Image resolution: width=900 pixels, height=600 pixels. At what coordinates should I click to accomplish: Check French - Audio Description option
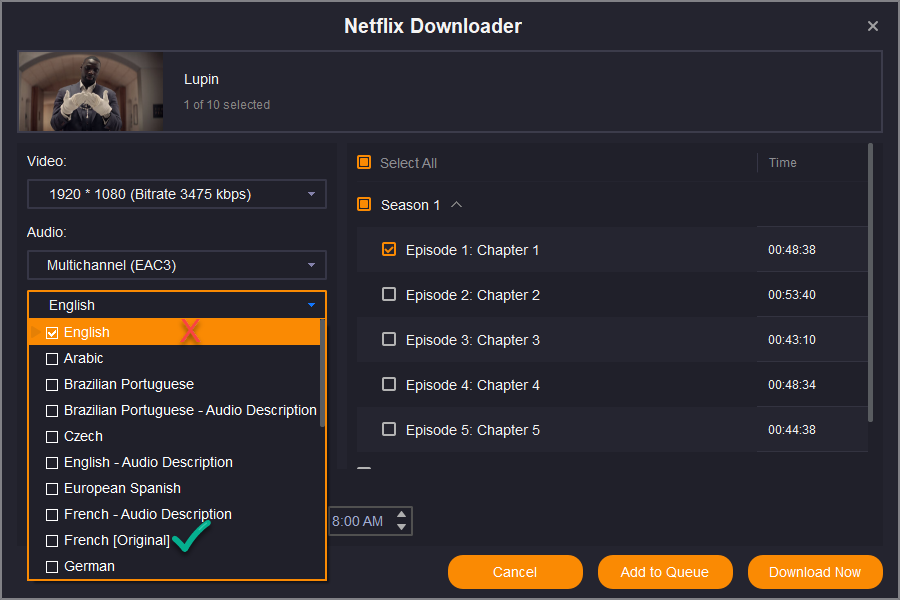click(52, 515)
